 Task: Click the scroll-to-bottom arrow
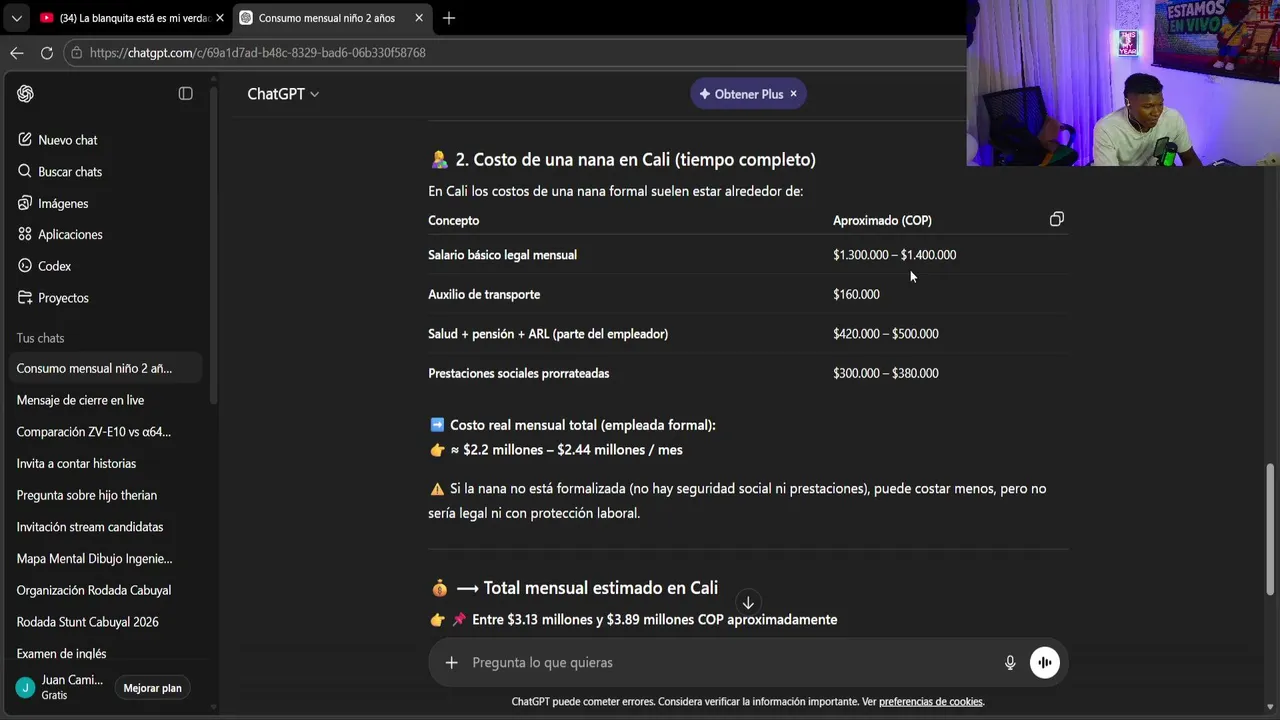pyautogui.click(x=748, y=602)
